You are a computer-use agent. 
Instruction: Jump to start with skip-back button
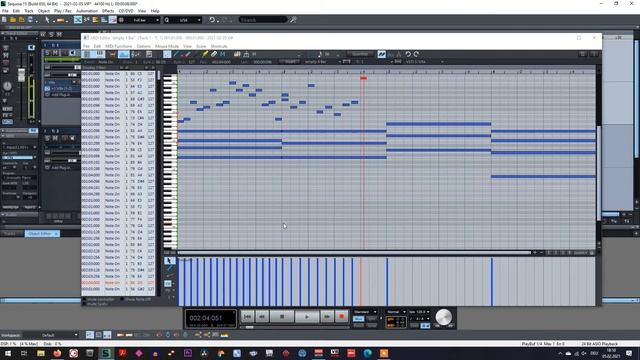247,316
